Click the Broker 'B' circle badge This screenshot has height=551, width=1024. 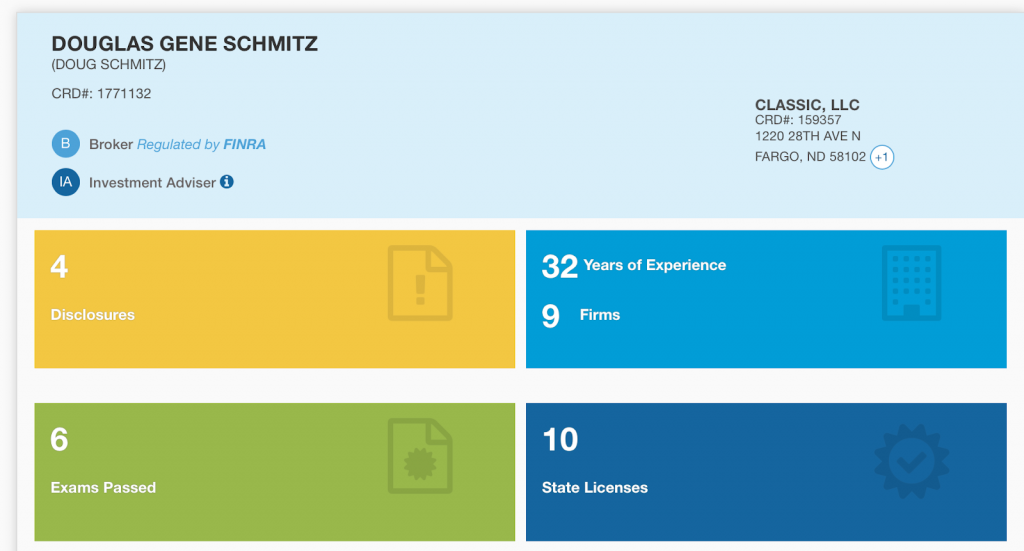click(65, 144)
